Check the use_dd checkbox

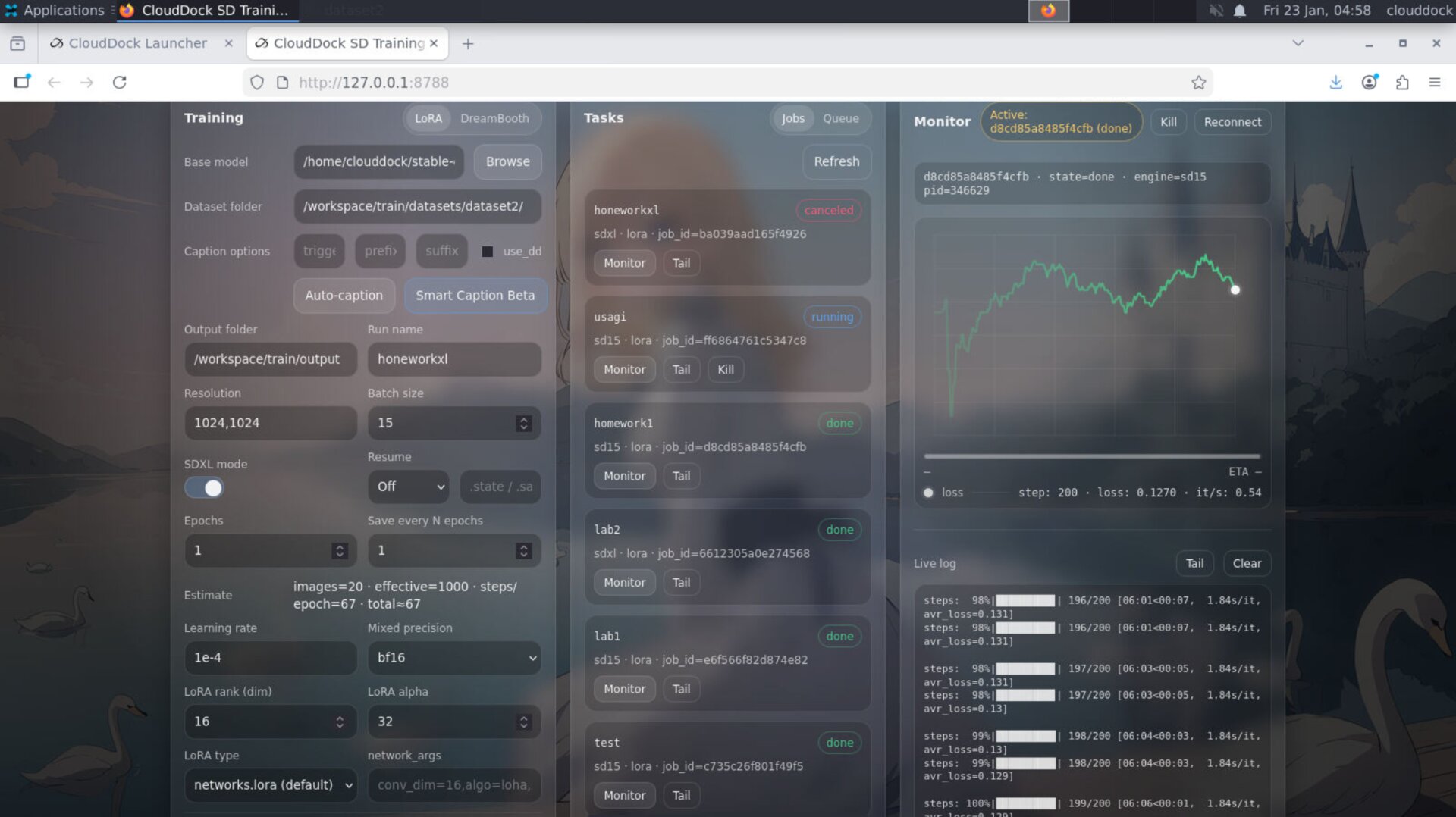point(488,252)
